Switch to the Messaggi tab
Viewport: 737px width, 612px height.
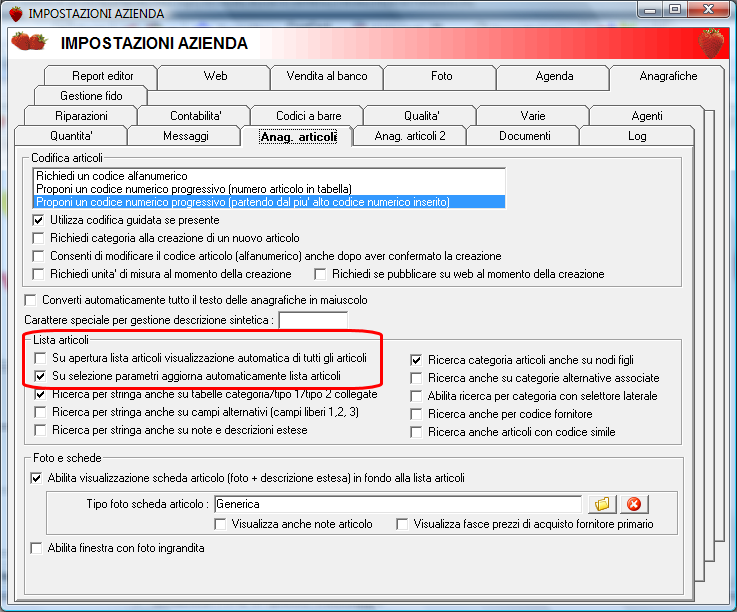point(186,136)
